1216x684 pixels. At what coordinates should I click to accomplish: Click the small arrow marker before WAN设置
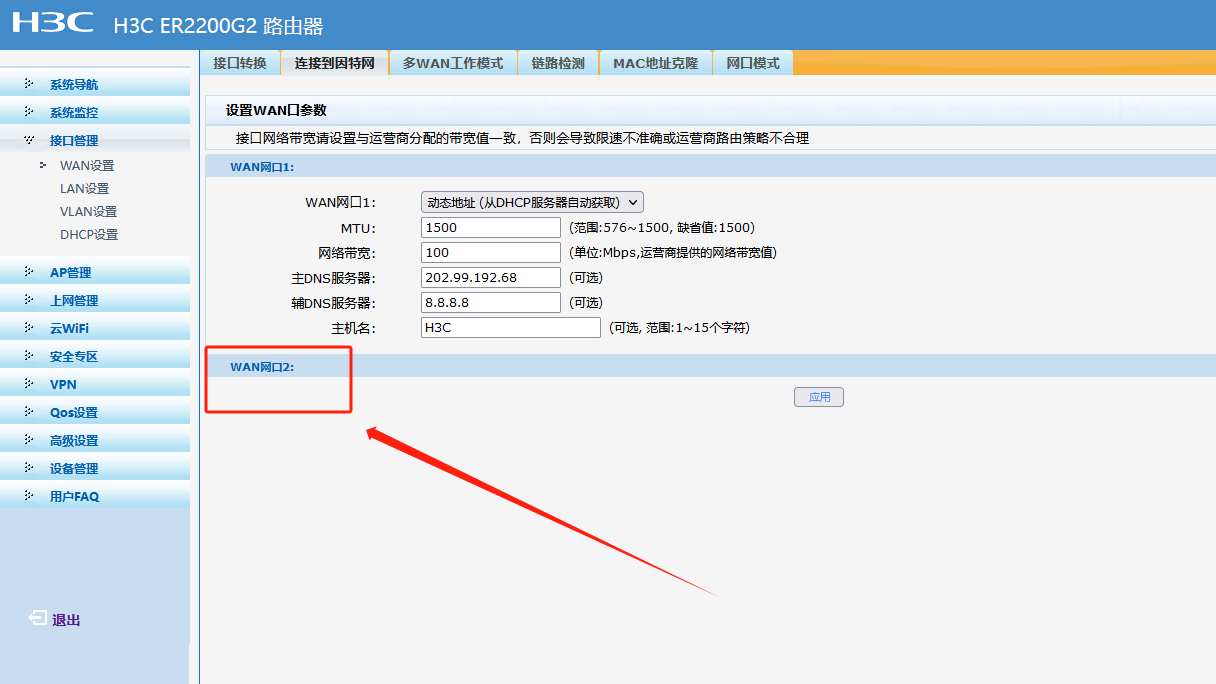(43, 165)
